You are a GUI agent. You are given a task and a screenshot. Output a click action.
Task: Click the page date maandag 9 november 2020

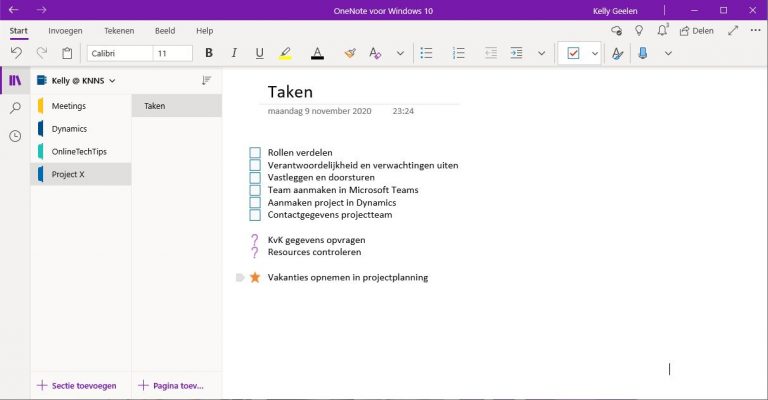pos(319,111)
